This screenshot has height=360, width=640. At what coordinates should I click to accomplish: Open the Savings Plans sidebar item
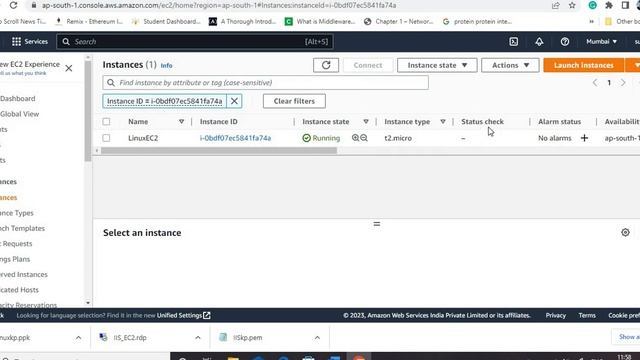[x=15, y=259]
